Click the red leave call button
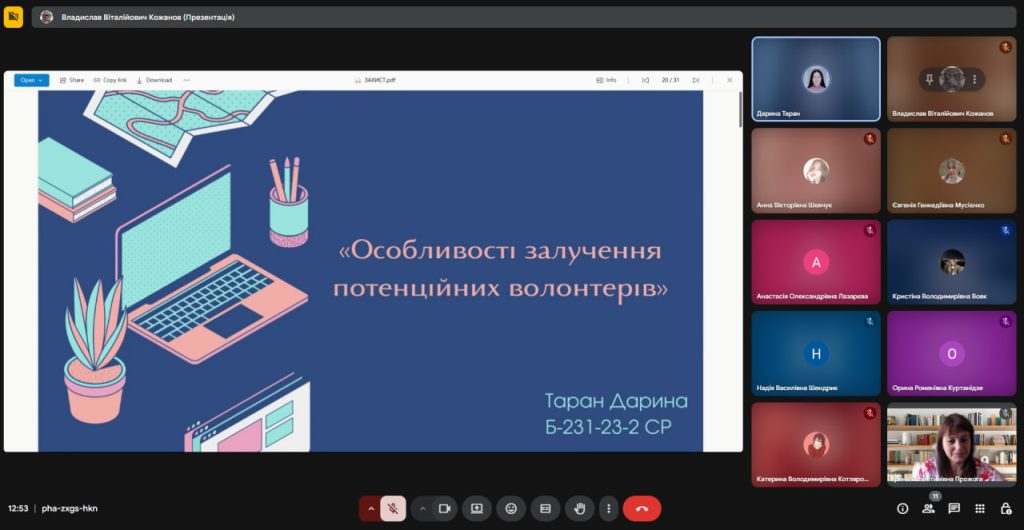 (x=641, y=508)
